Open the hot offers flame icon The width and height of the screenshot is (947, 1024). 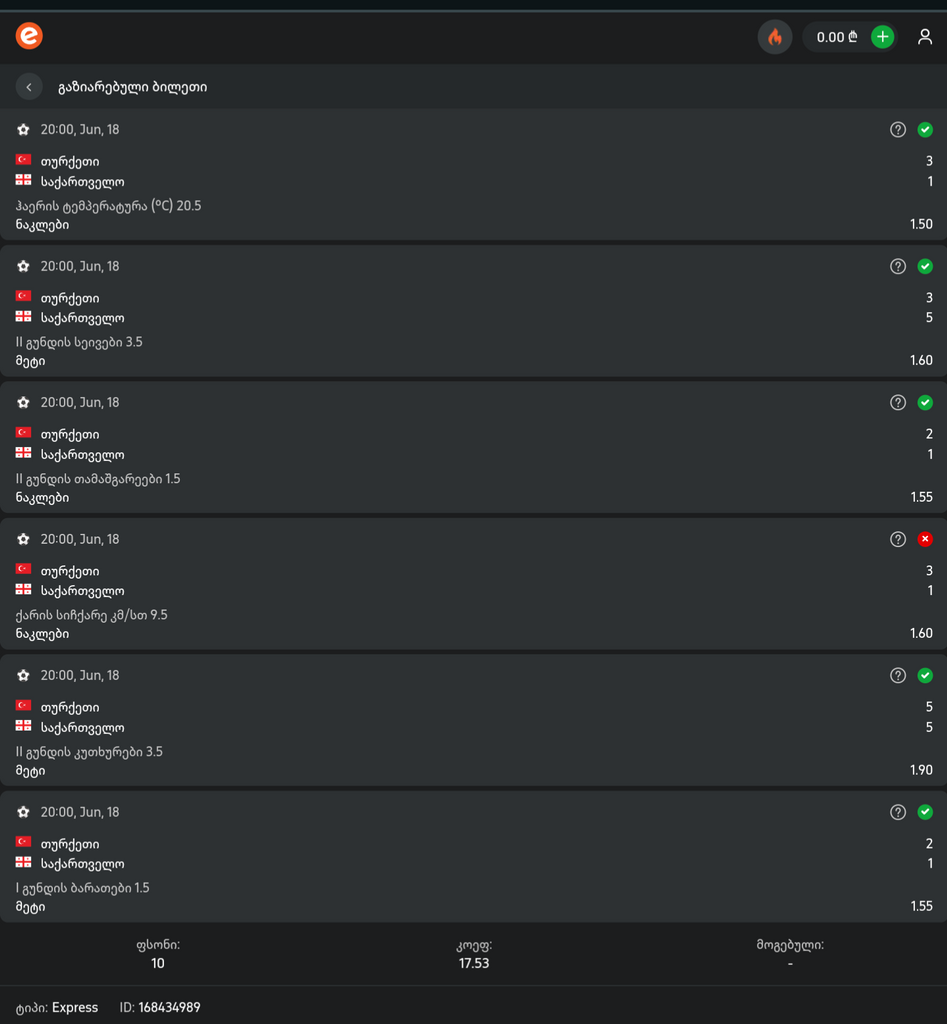coord(775,38)
